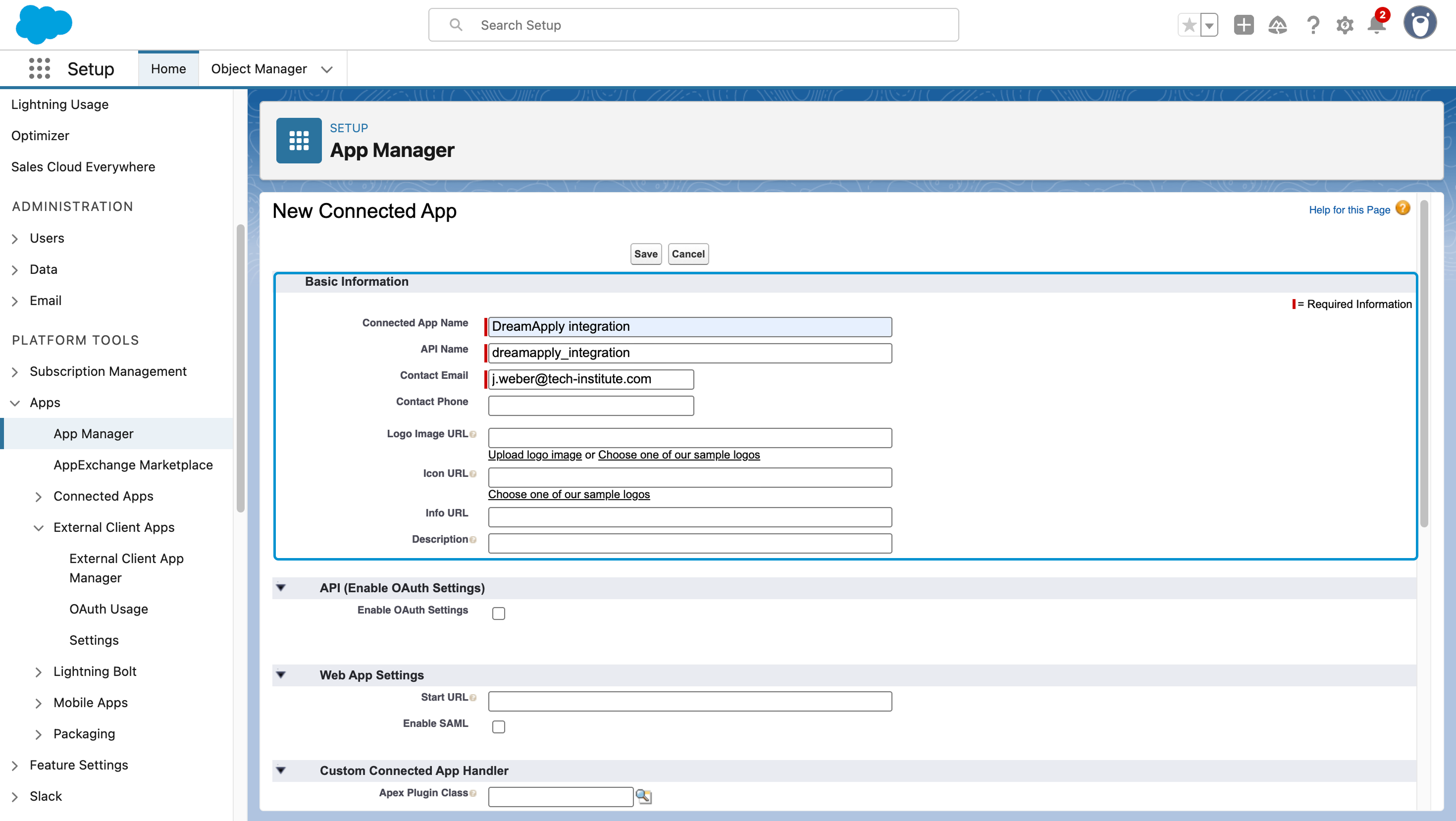Select App Manager in the sidebar

pyautogui.click(x=116, y=434)
